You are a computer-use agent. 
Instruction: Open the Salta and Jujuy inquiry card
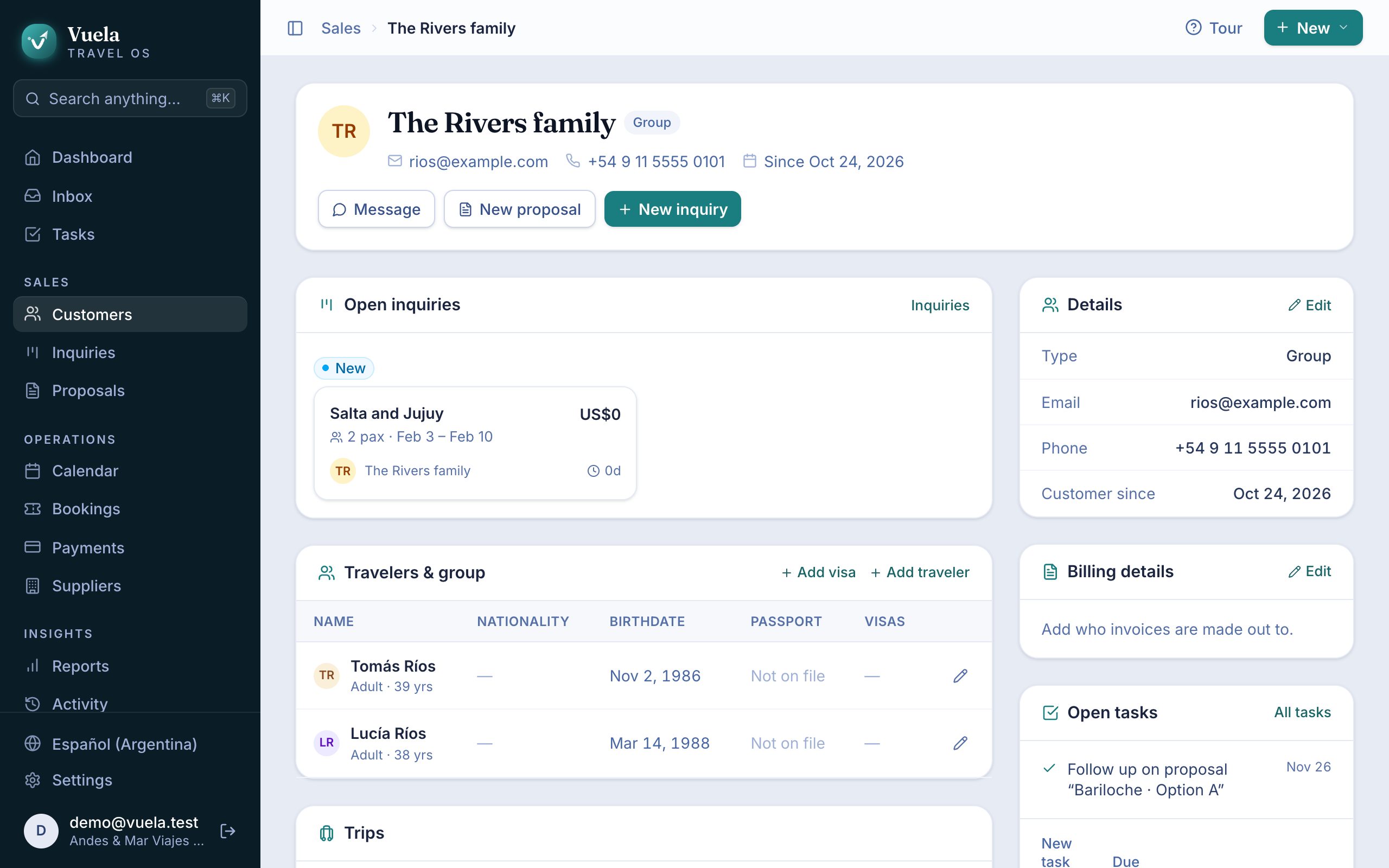pyautogui.click(x=475, y=443)
